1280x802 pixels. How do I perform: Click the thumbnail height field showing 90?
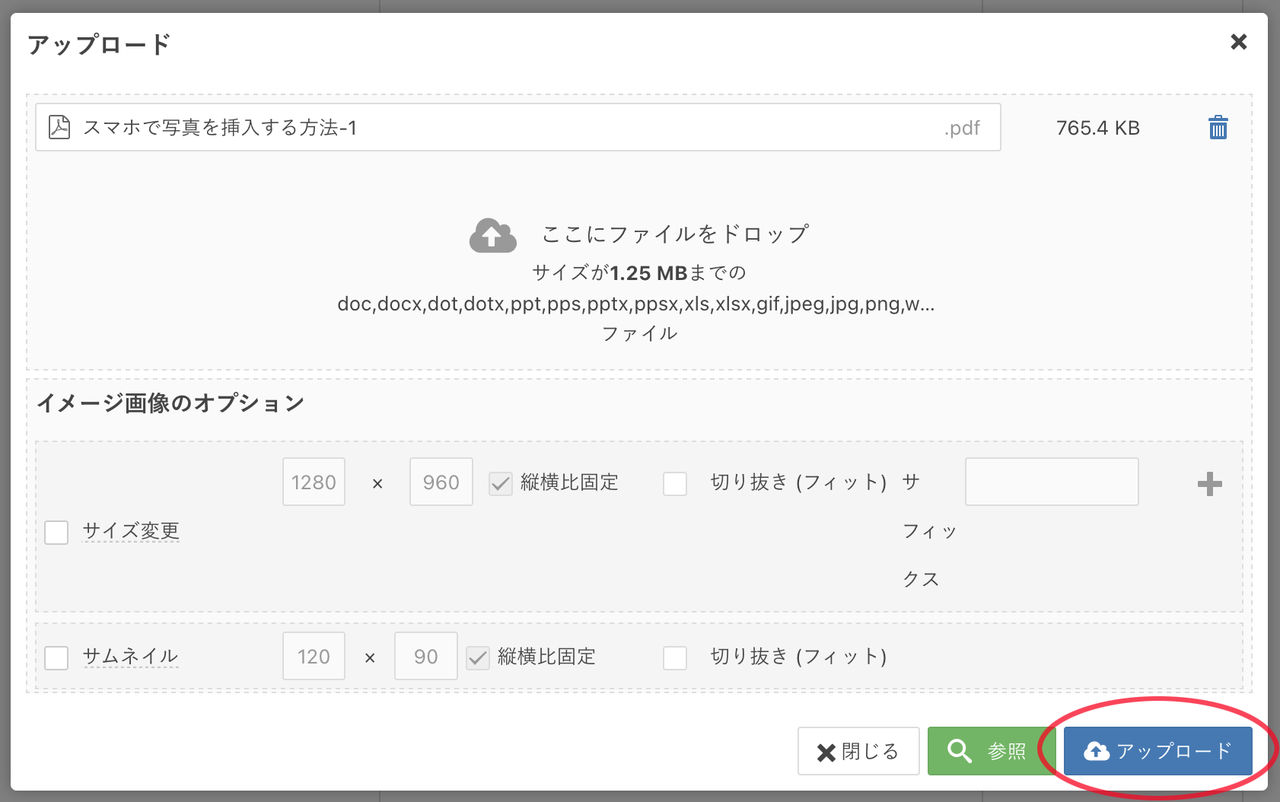coord(426,657)
